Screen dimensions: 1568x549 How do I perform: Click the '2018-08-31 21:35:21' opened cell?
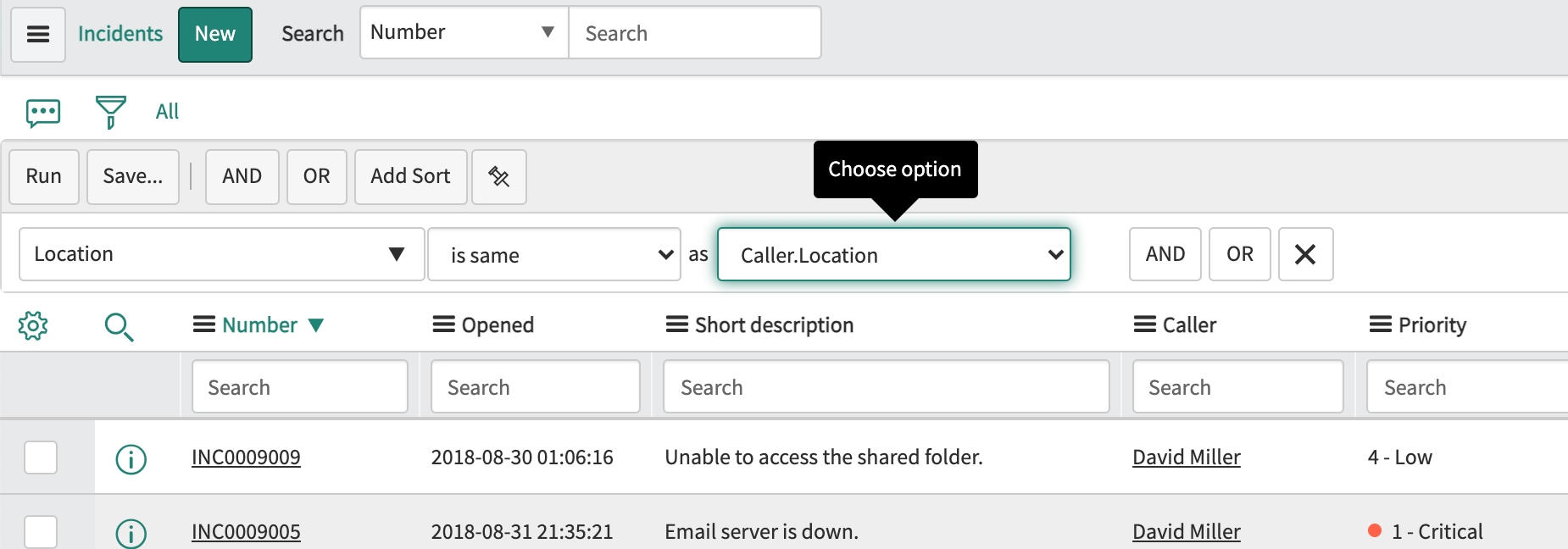coord(522,532)
